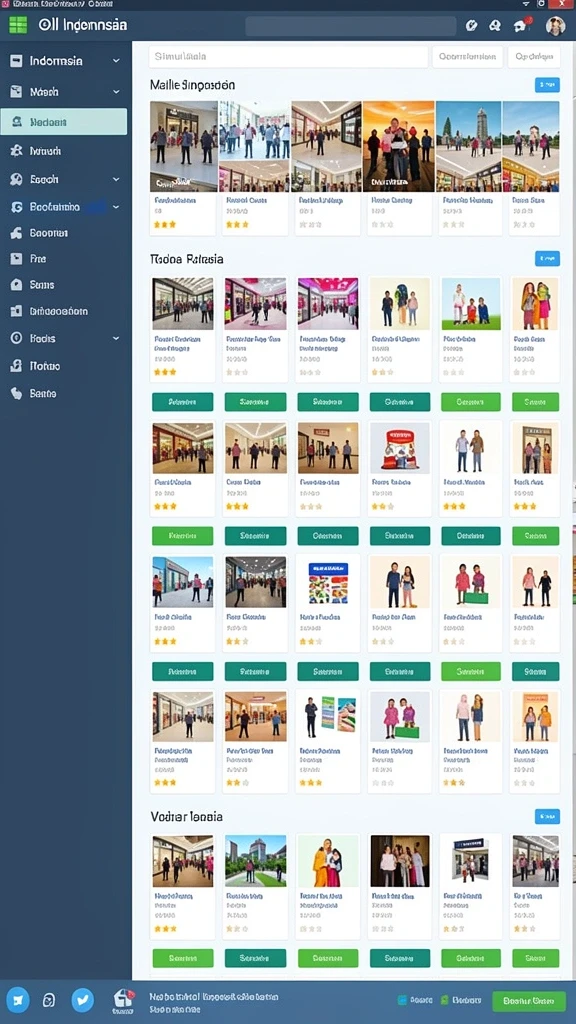576x1024 pixels.
Task: Expand the chevron beside the blue-highlighted sidebar item
Action: (x=116, y=207)
